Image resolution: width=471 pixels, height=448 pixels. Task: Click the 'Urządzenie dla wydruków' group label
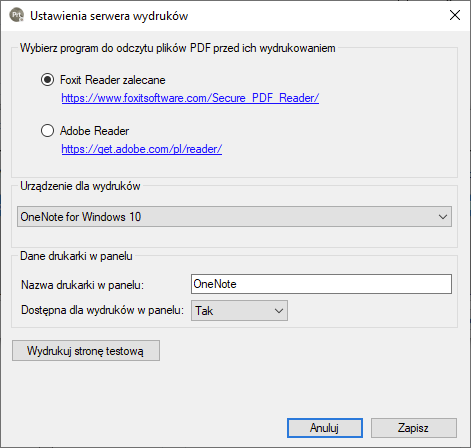pos(80,186)
